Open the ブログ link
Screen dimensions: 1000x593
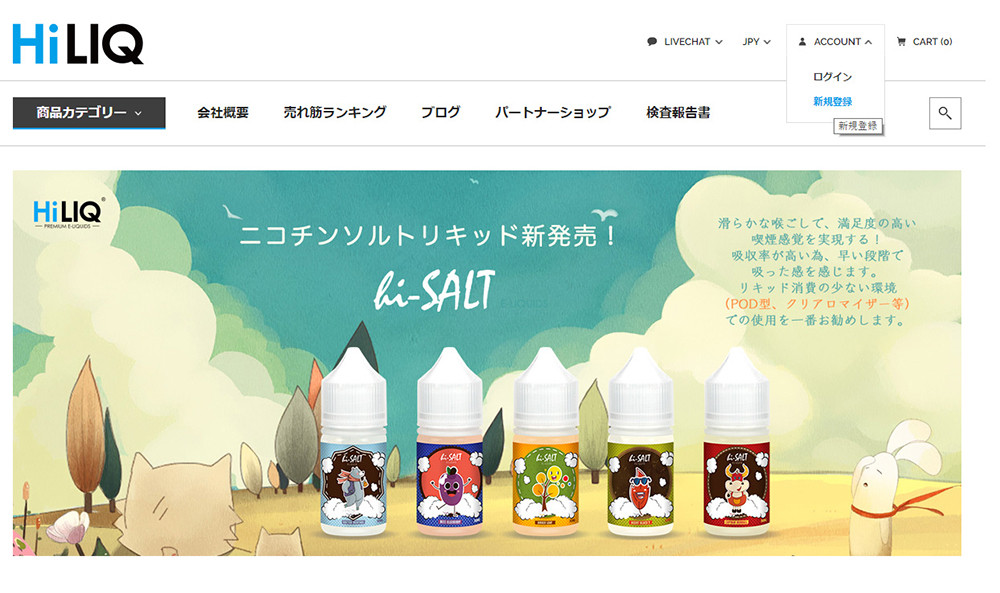tap(440, 113)
